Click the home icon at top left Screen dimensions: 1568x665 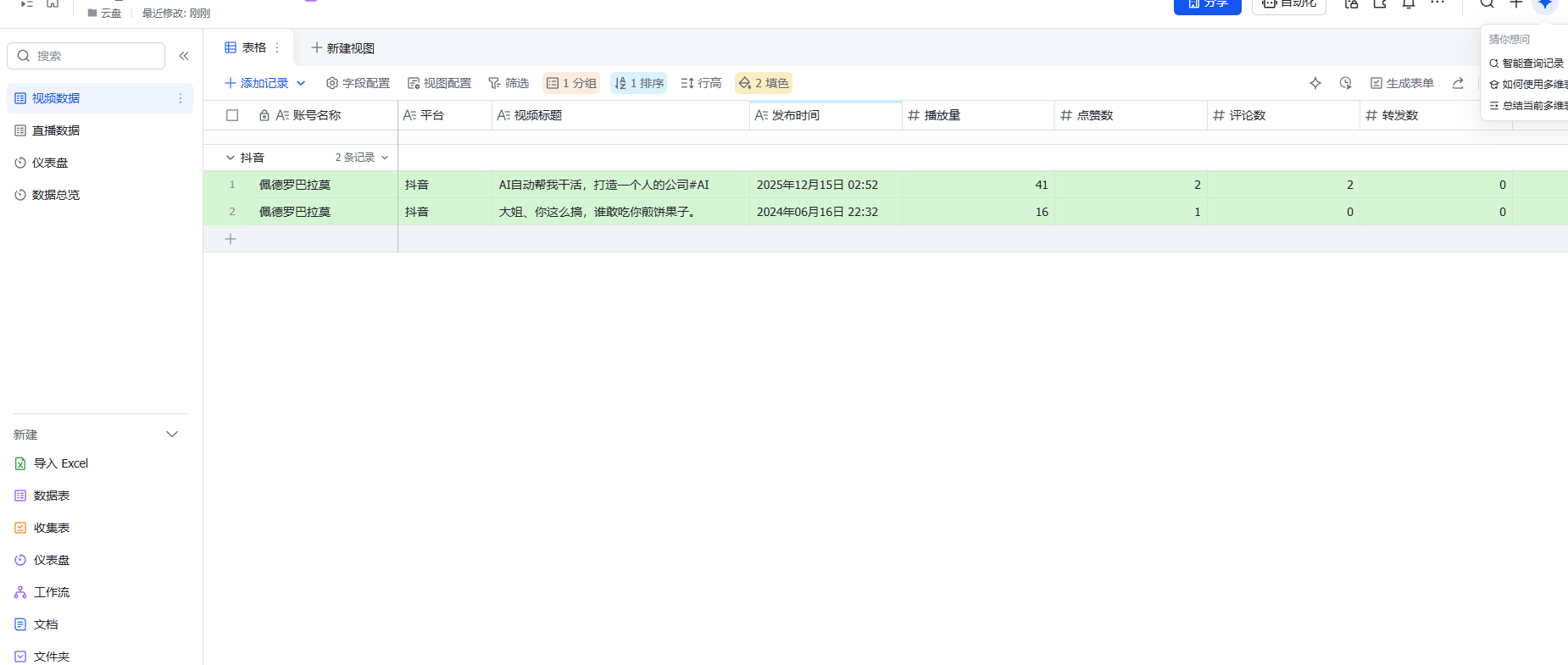click(53, 4)
